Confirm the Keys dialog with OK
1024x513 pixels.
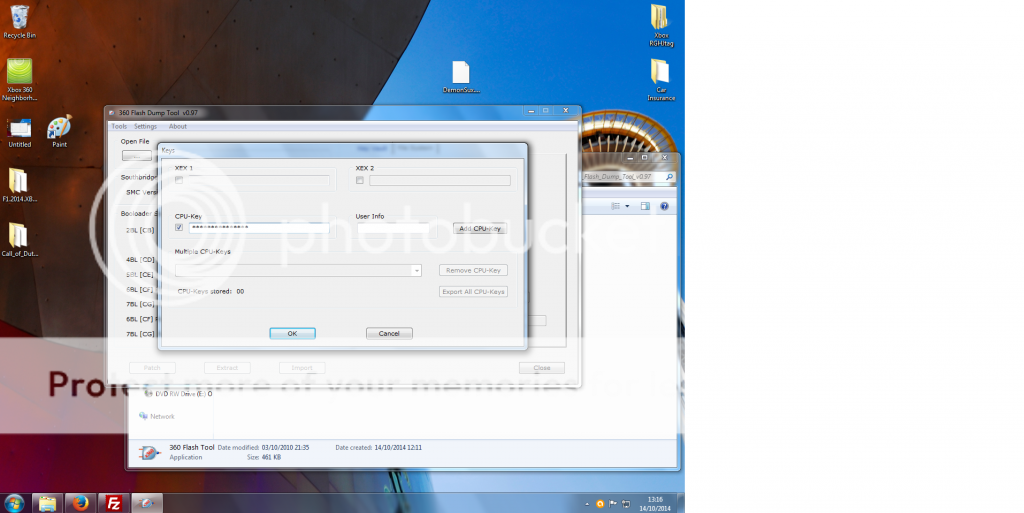(x=292, y=333)
